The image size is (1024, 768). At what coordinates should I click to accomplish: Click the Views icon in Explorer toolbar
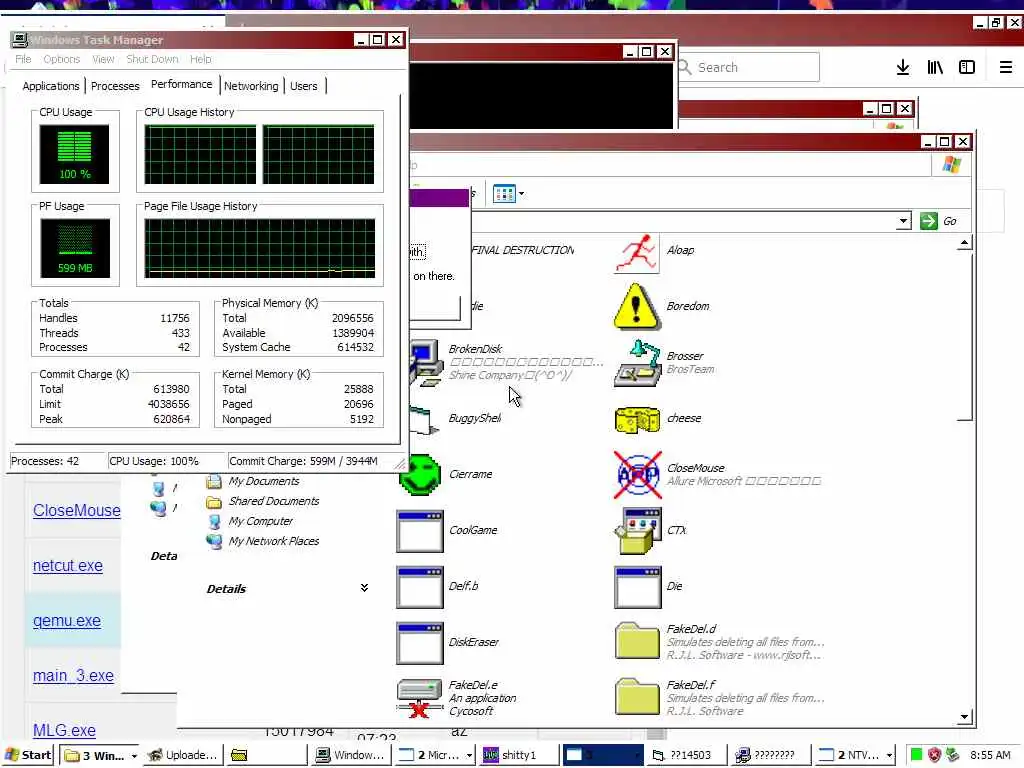504,194
